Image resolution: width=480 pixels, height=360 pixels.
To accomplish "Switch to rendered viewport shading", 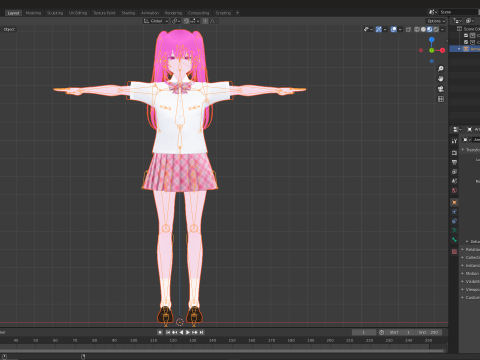I will click(x=436, y=29).
